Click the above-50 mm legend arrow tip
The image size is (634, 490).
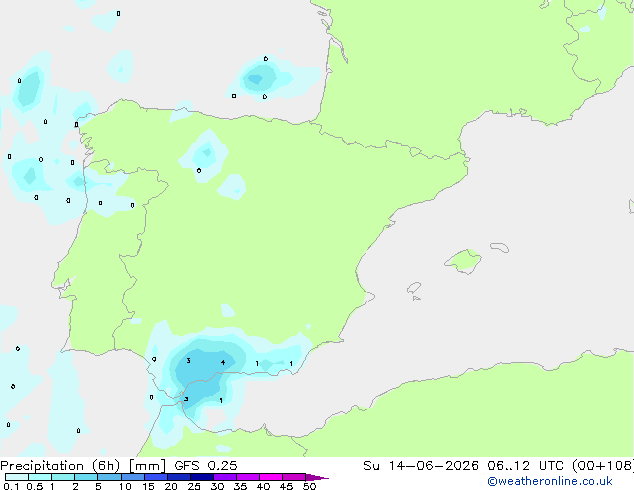(x=317, y=477)
